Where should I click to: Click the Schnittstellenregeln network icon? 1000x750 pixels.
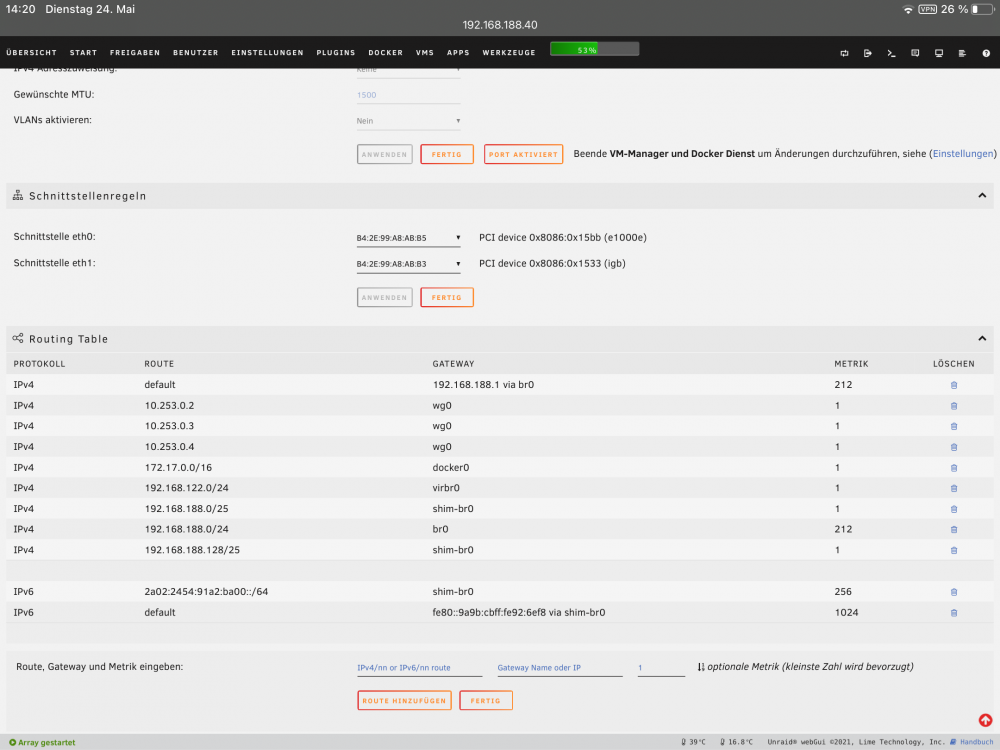pyautogui.click(x=18, y=196)
